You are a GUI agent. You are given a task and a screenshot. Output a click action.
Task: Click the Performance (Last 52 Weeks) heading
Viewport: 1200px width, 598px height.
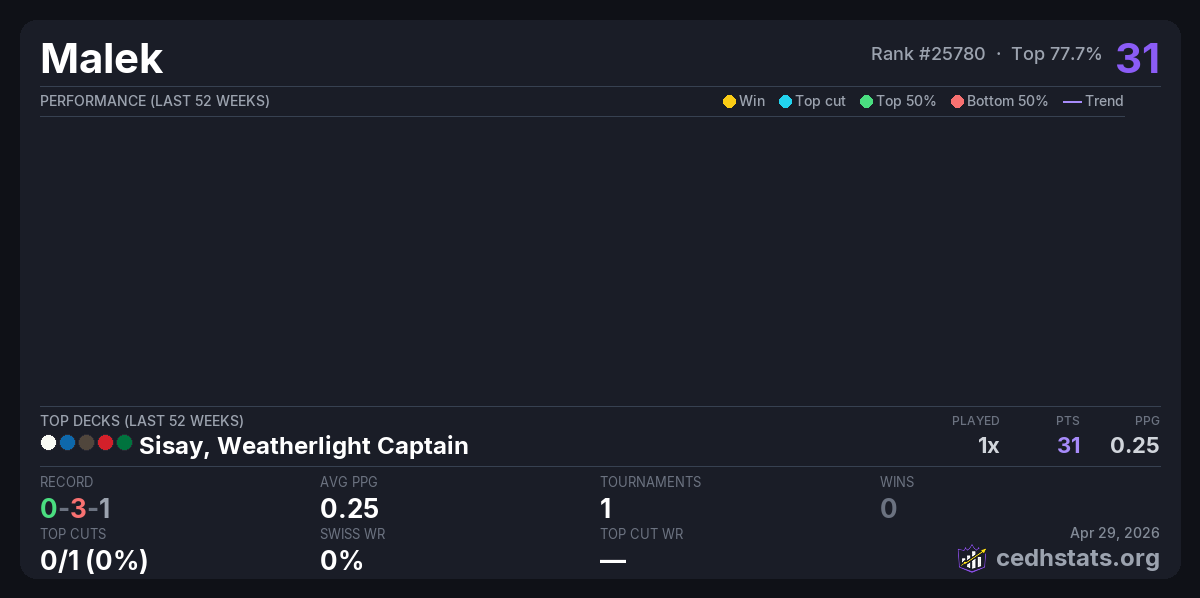click(155, 101)
